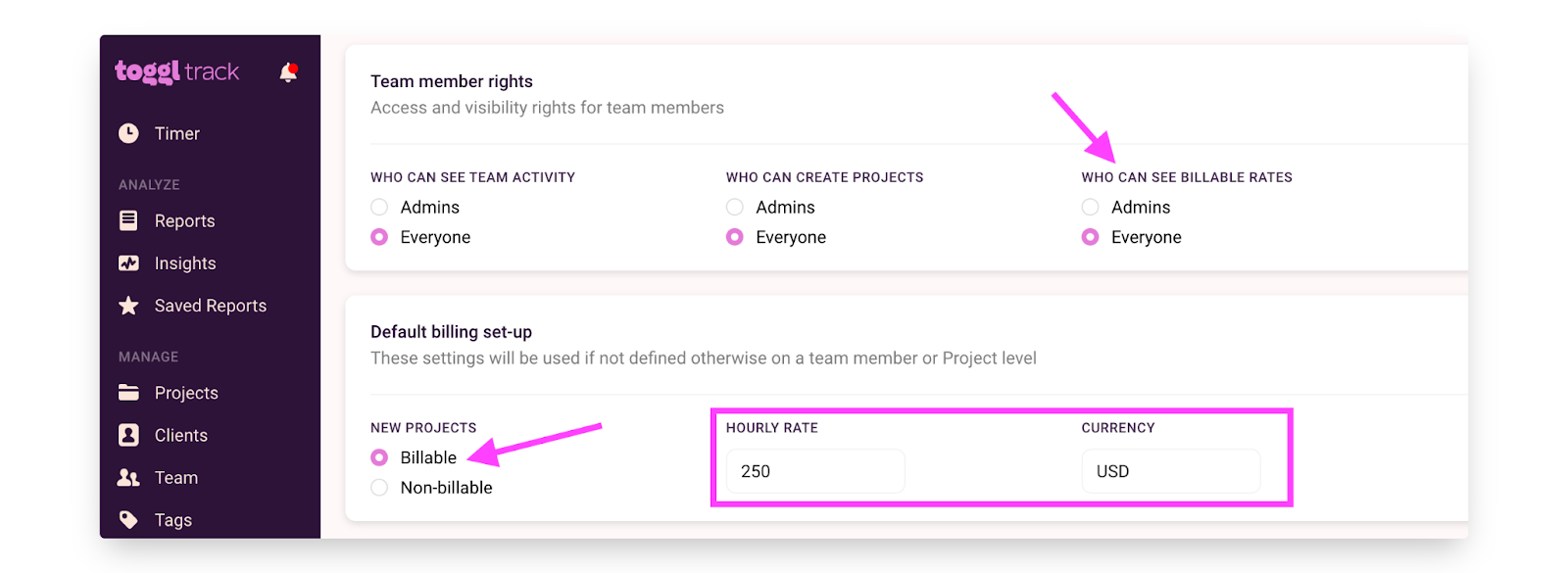Open the Timer clock icon
1568x573 pixels.
pos(128,133)
